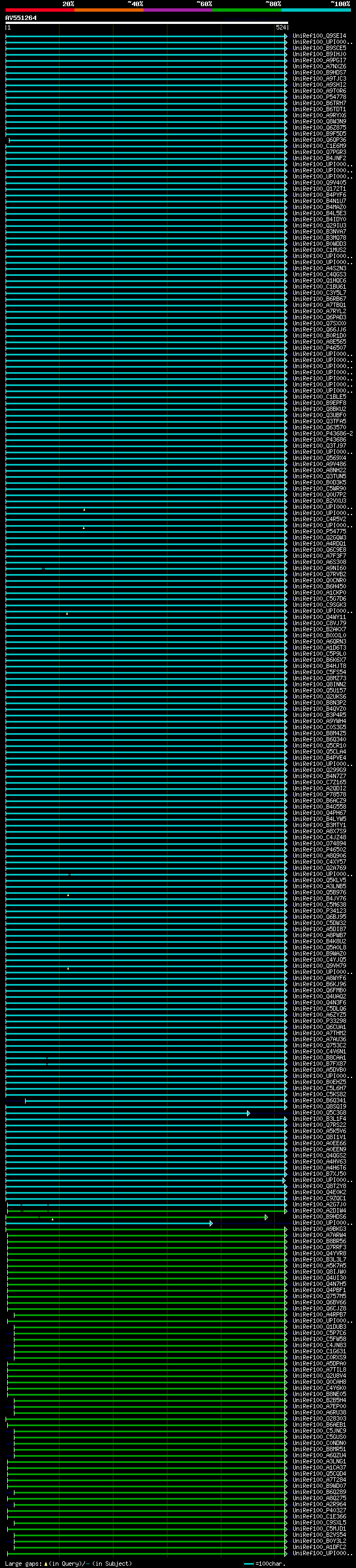Select hit label UniRef100_B9IHJ0
The height and width of the screenshot is (1568, 356).
point(319,54)
